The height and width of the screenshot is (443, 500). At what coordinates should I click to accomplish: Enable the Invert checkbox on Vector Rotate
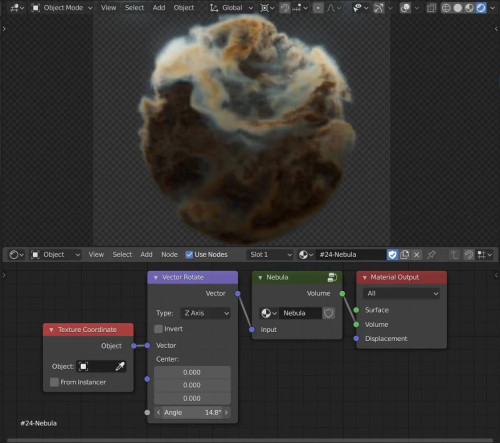158,329
